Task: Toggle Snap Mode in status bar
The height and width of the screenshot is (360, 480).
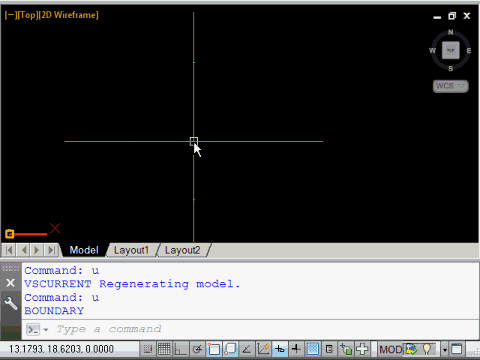Action: coord(148,349)
